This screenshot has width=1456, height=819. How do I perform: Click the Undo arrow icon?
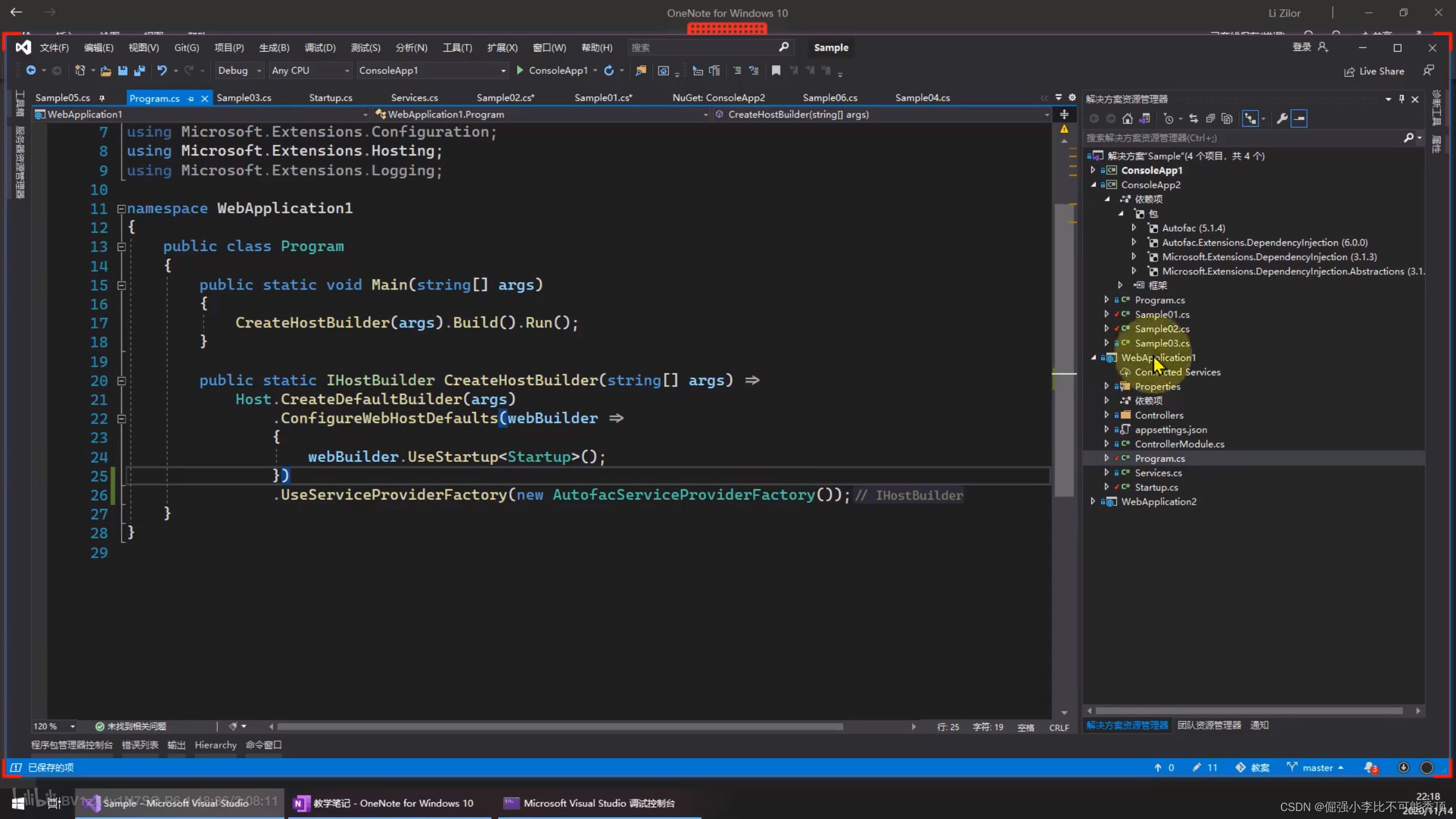tap(162, 71)
